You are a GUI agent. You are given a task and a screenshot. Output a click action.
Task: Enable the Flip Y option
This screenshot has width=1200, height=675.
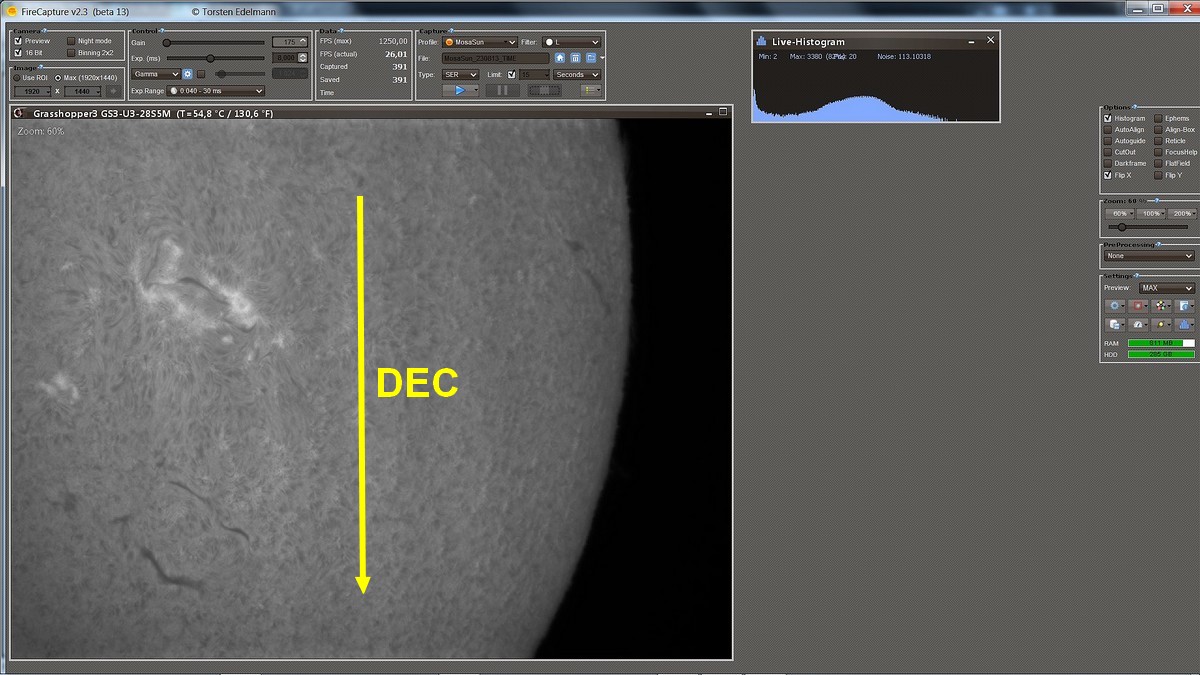[1158, 175]
